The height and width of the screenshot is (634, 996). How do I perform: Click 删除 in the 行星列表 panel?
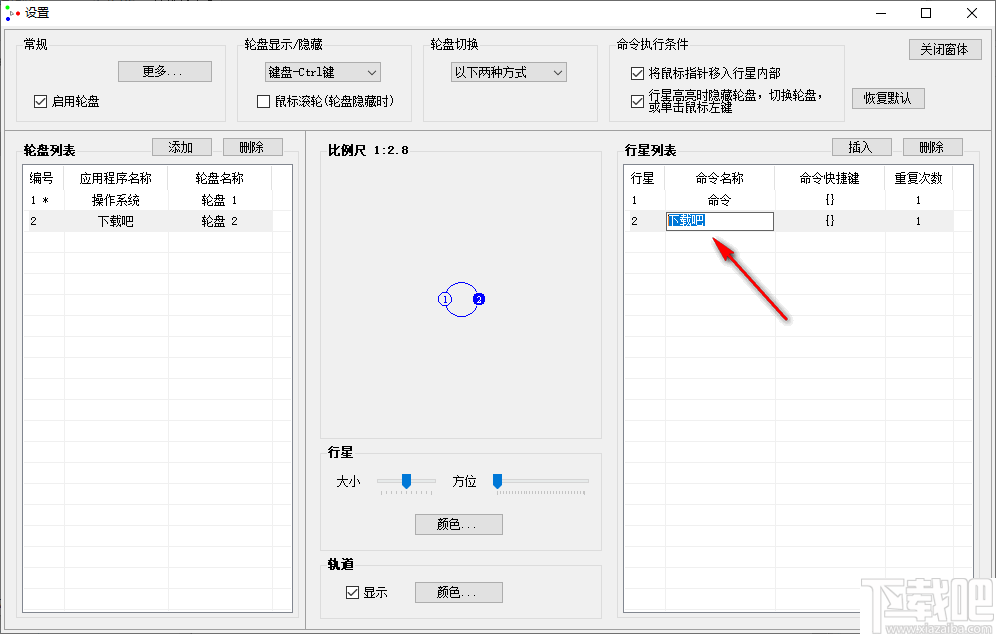pos(932,146)
